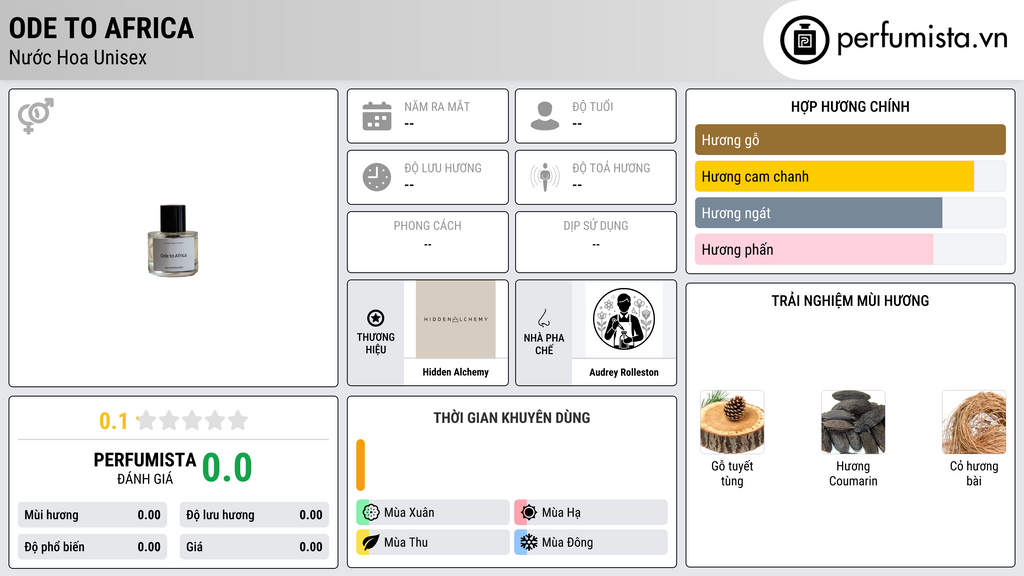1024x576 pixels.
Task: Open the Hidden Alchemy brand logo
Action: click(456, 319)
